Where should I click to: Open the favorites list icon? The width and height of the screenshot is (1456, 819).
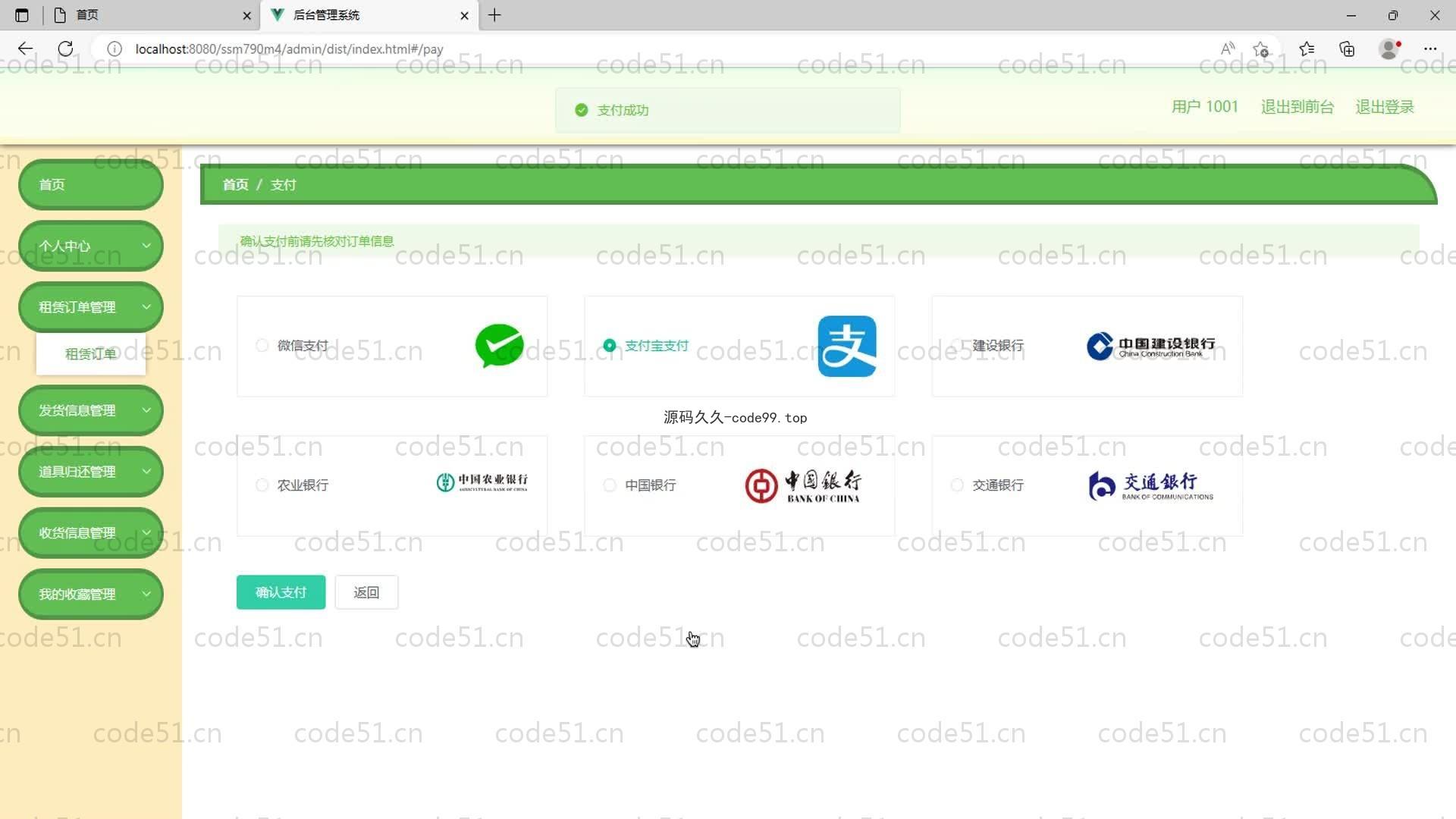click(1306, 49)
